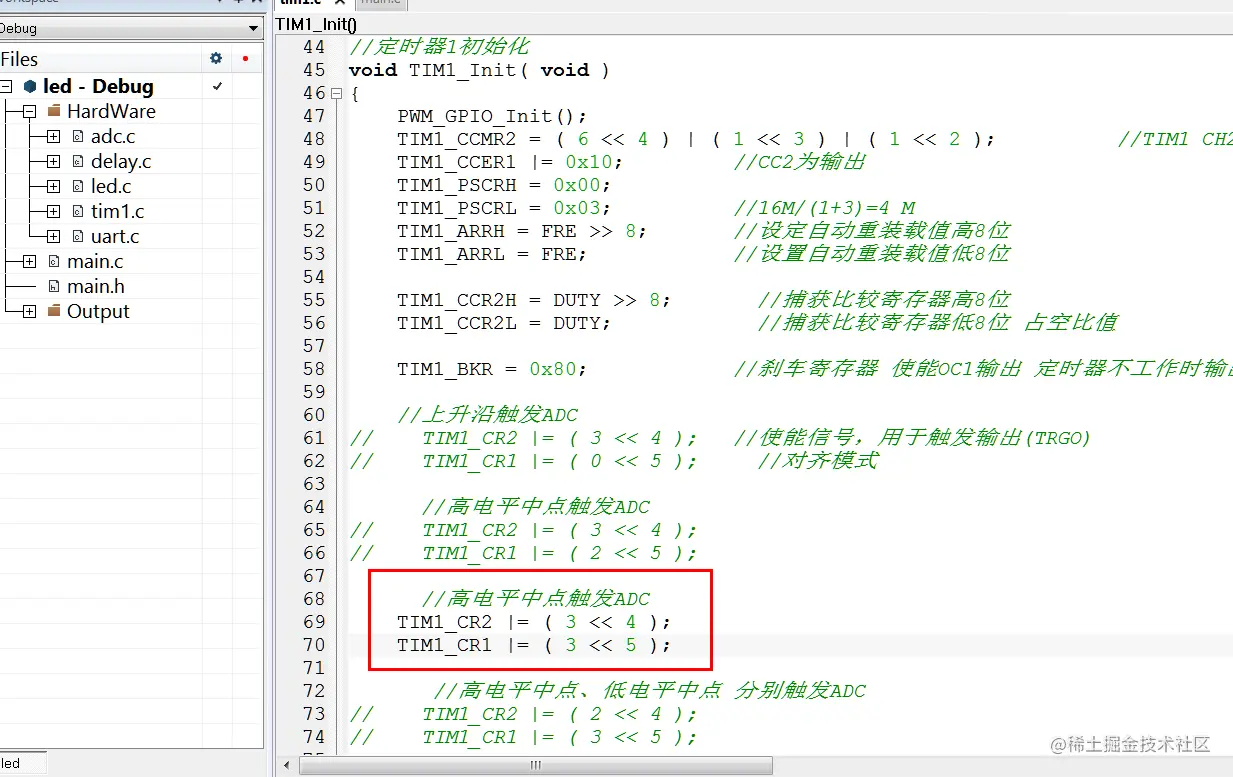Click the red dot column icon in Files header
The height and width of the screenshot is (777, 1233).
click(245, 59)
